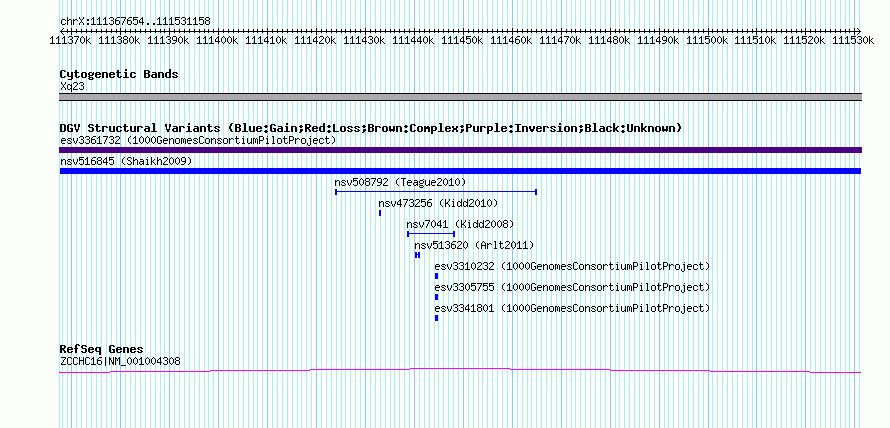
Task: Click ruler tick labeled 111420k
Action: point(315,40)
